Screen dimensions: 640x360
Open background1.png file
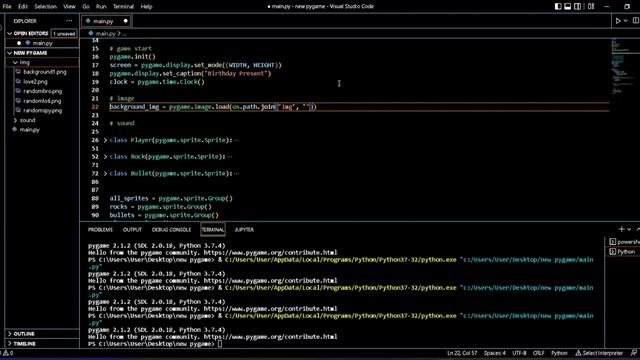pos(44,72)
